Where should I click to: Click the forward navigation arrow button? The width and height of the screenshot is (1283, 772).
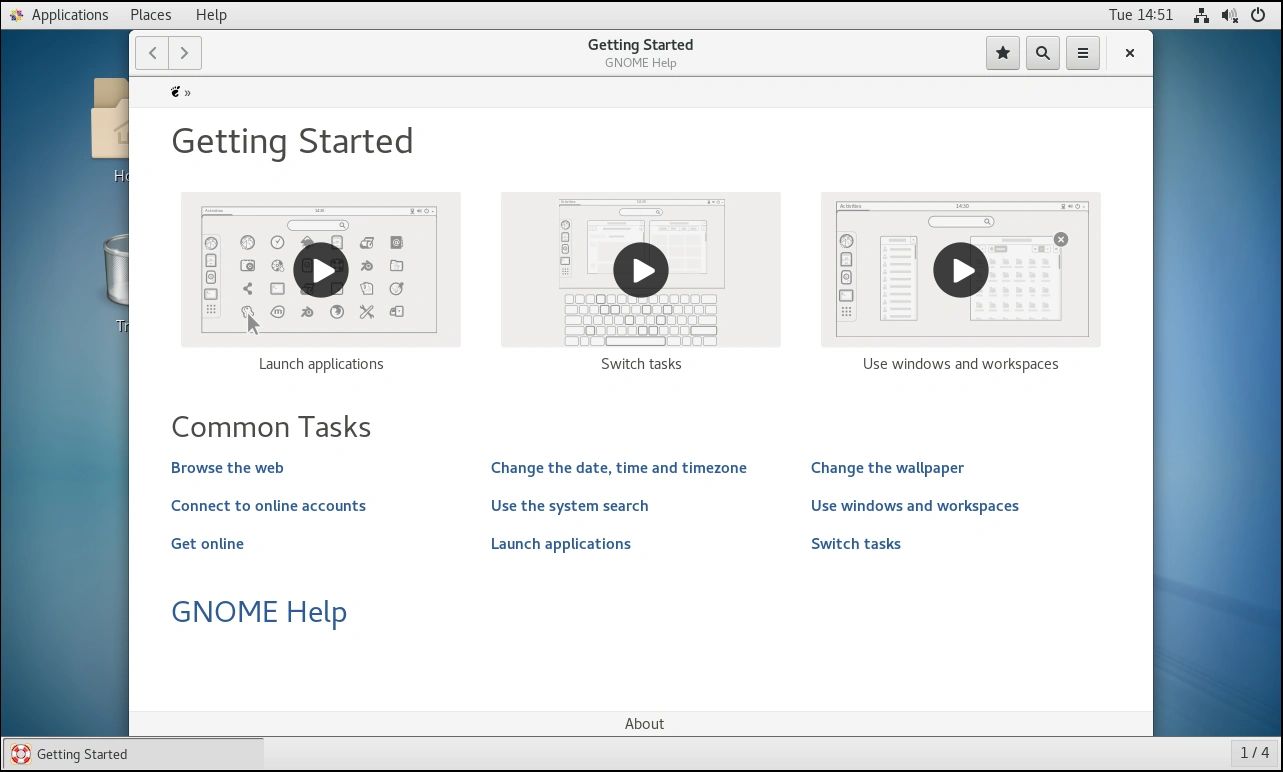coord(185,53)
